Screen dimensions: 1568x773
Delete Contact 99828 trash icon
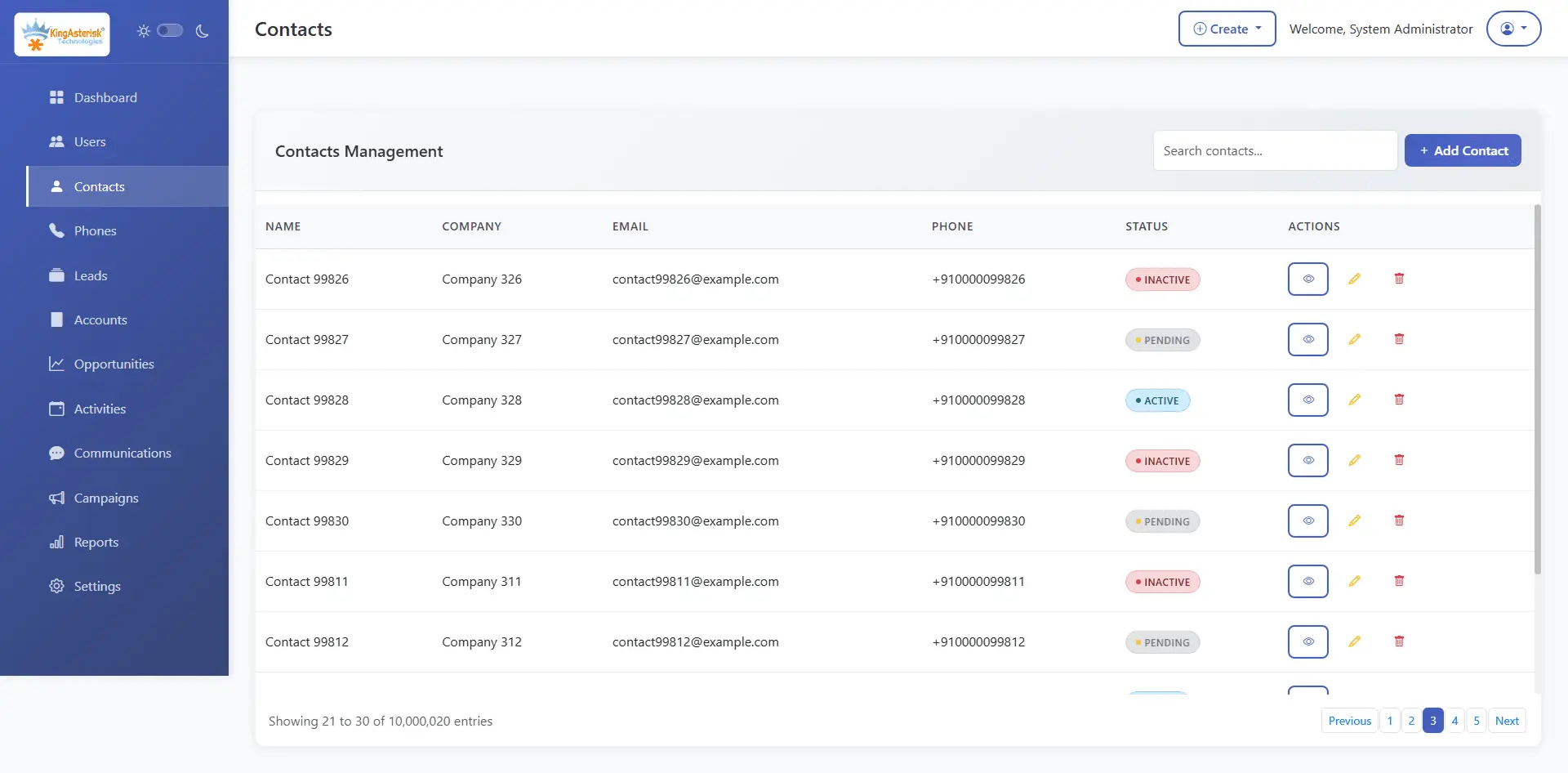point(1399,400)
